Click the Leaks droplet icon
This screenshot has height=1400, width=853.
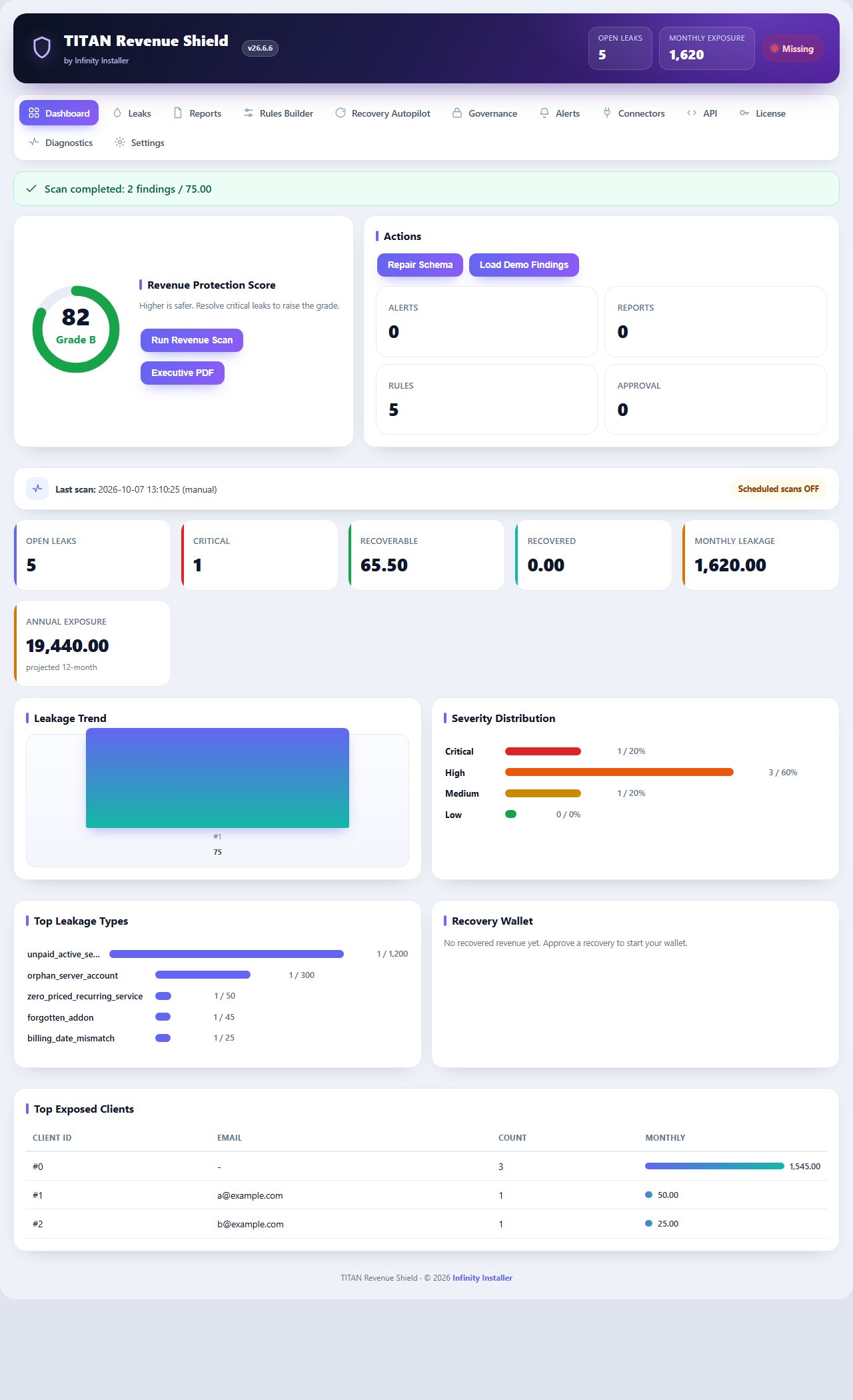pyautogui.click(x=117, y=113)
